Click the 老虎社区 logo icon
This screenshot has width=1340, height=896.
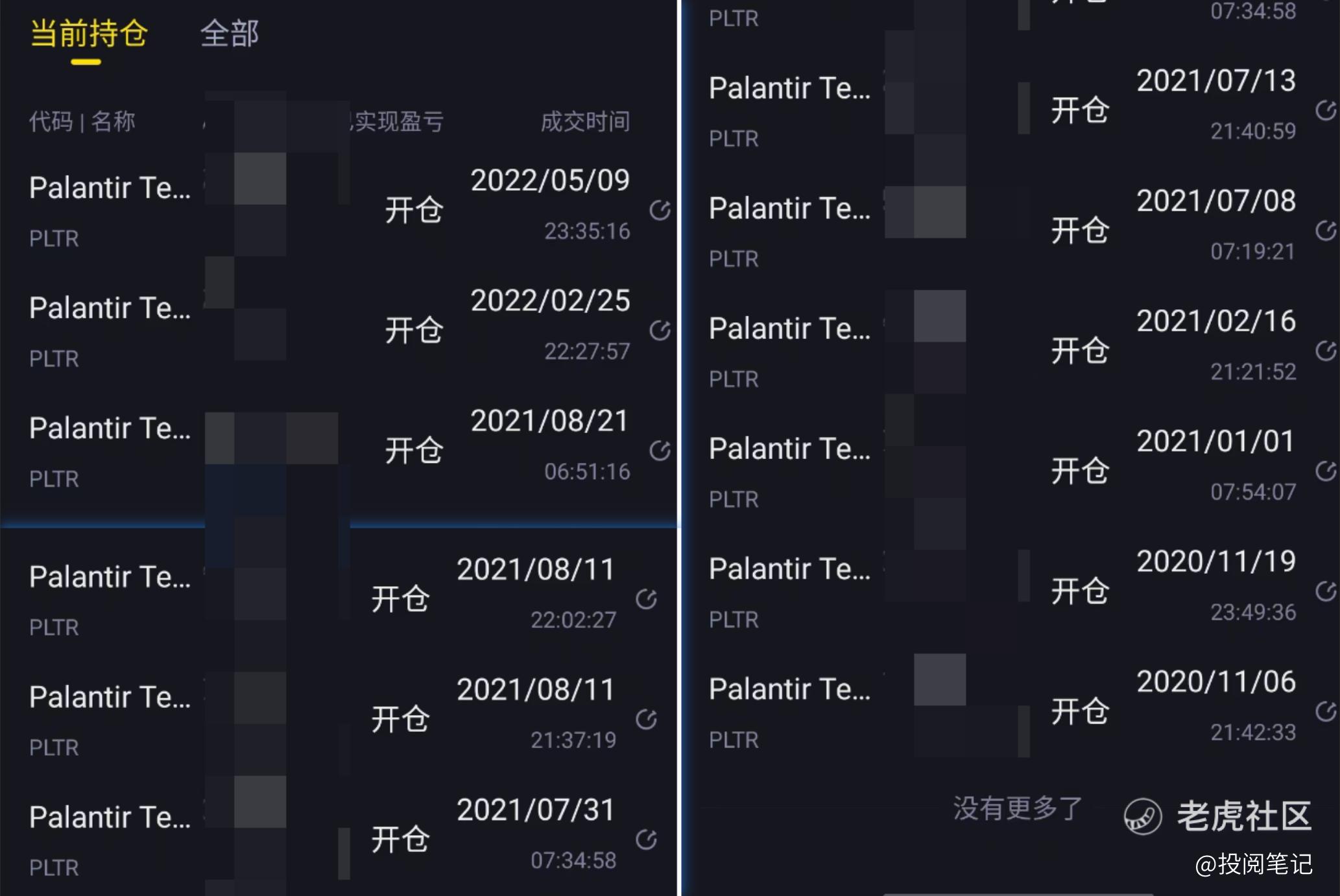[1143, 816]
